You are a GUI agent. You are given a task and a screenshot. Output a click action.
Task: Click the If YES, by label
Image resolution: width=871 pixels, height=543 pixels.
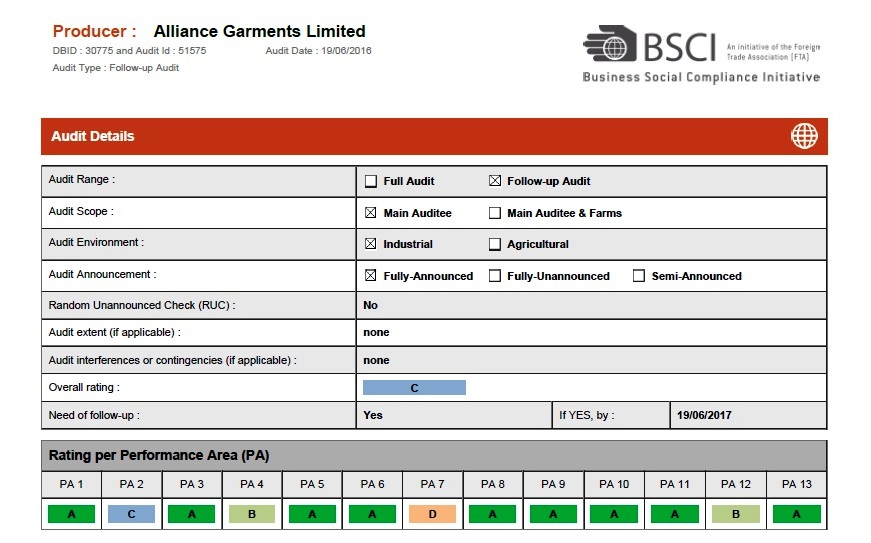pyautogui.click(x=587, y=415)
